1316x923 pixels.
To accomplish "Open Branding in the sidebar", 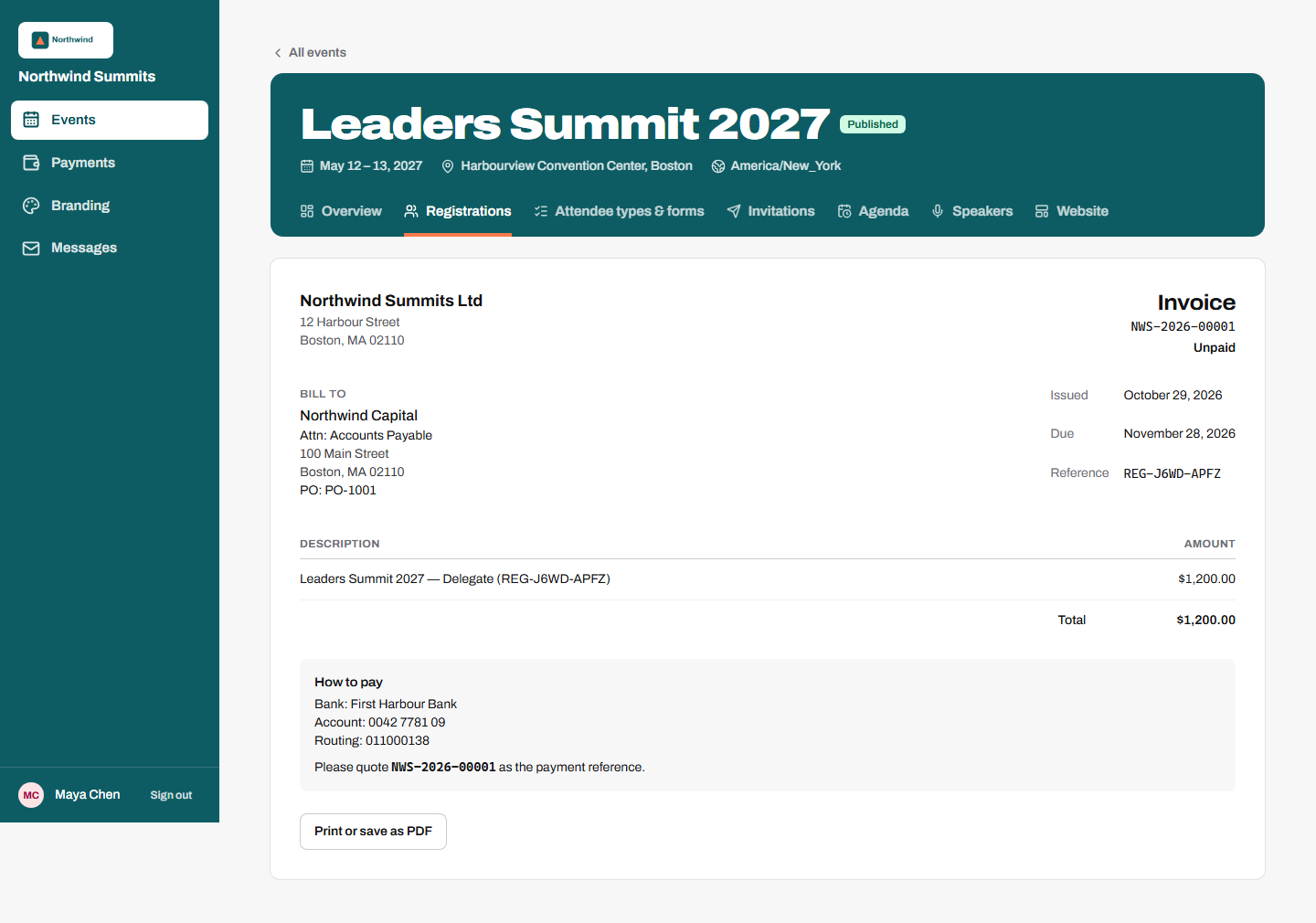I will (110, 206).
